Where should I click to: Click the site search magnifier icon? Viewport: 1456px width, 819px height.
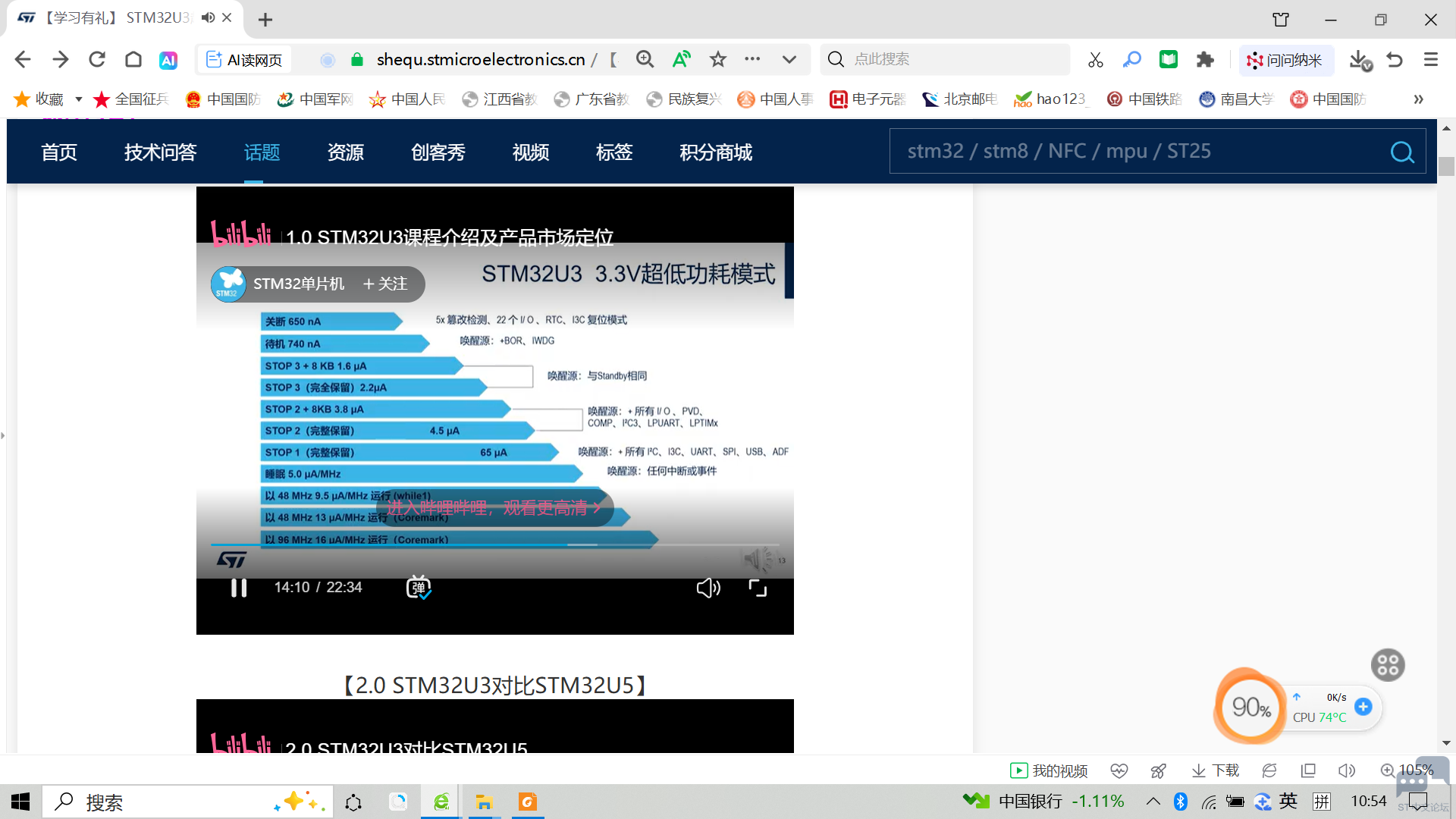click(x=1401, y=152)
